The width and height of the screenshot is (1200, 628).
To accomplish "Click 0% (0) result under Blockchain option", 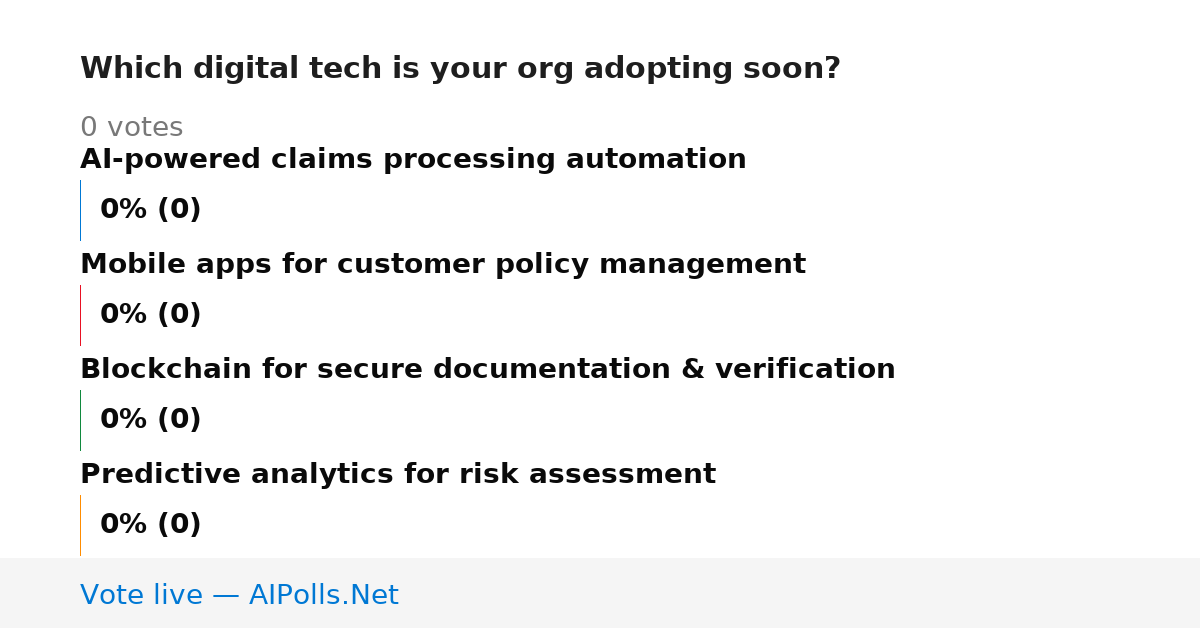I will pyautogui.click(x=151, y=420).
